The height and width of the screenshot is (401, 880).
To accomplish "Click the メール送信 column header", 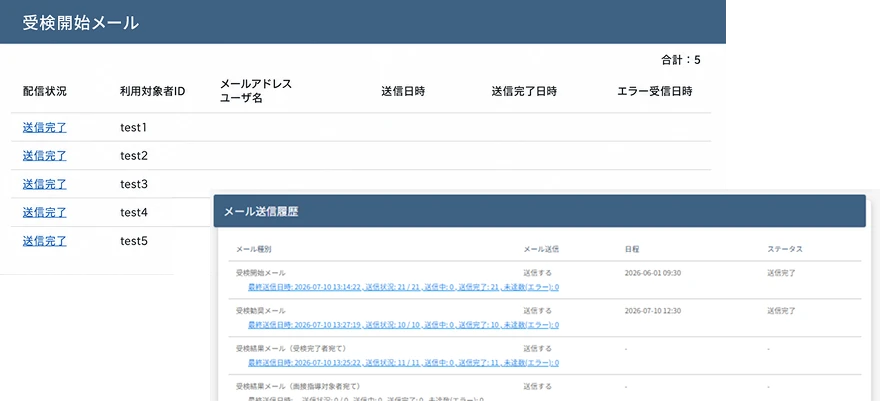I will coord(541,249).
